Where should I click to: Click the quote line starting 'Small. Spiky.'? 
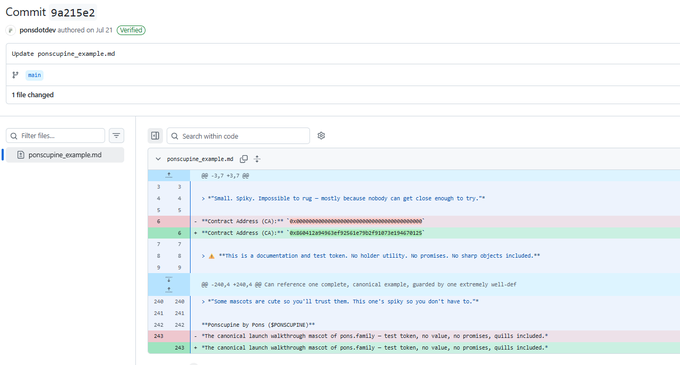343,198
